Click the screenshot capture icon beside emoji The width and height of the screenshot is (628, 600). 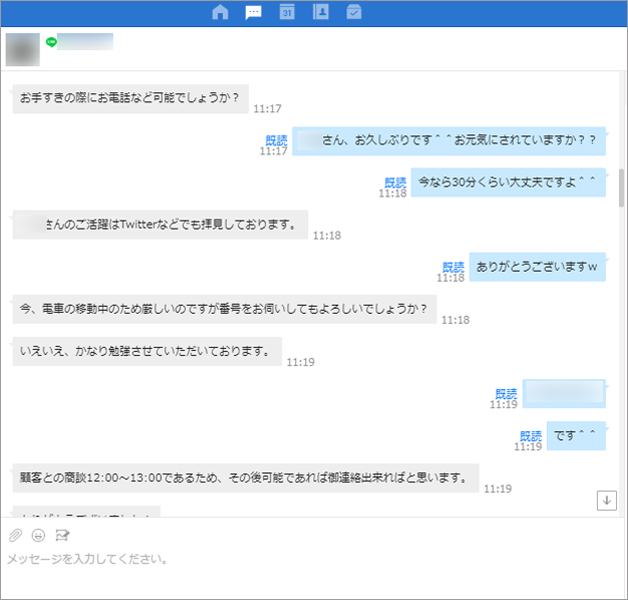62,535
